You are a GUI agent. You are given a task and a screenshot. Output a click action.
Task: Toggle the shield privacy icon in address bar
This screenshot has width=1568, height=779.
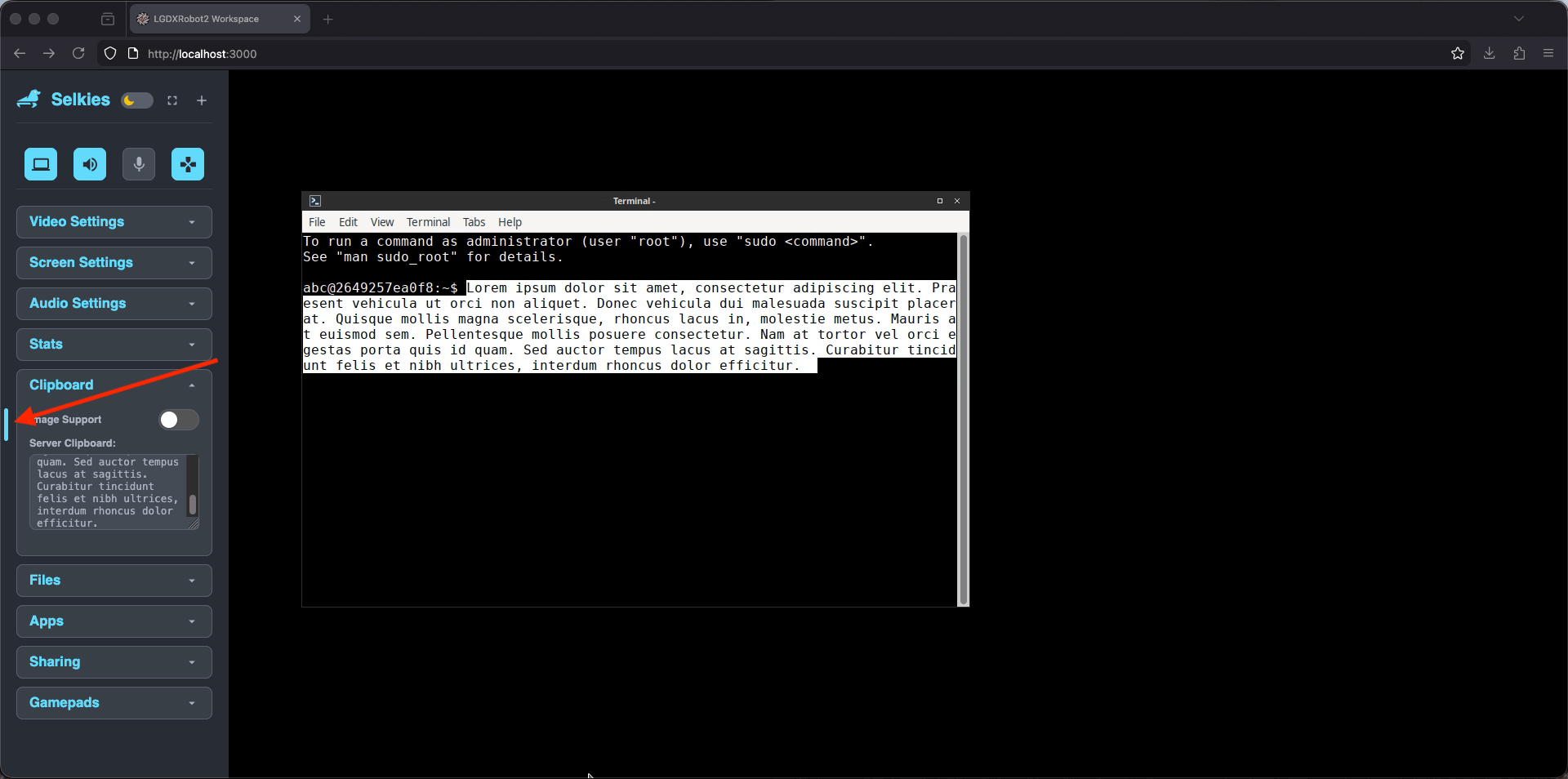pos(109,53)
